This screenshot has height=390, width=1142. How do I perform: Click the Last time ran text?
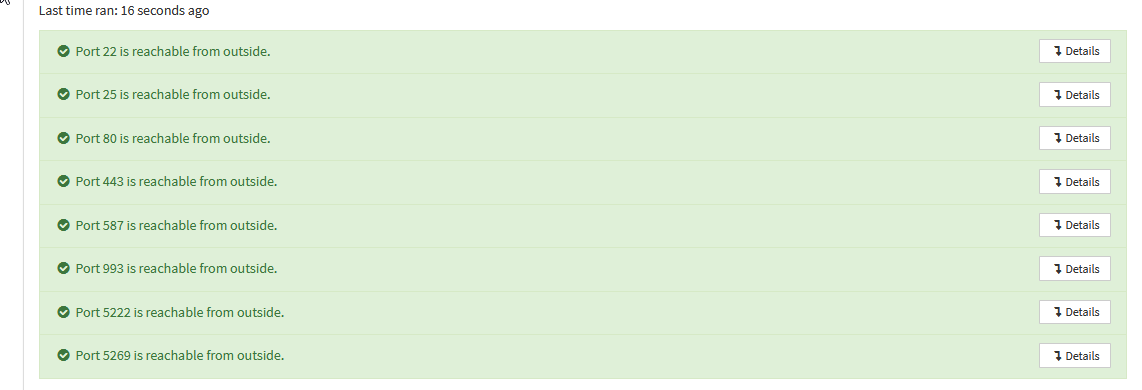point(124,10)
